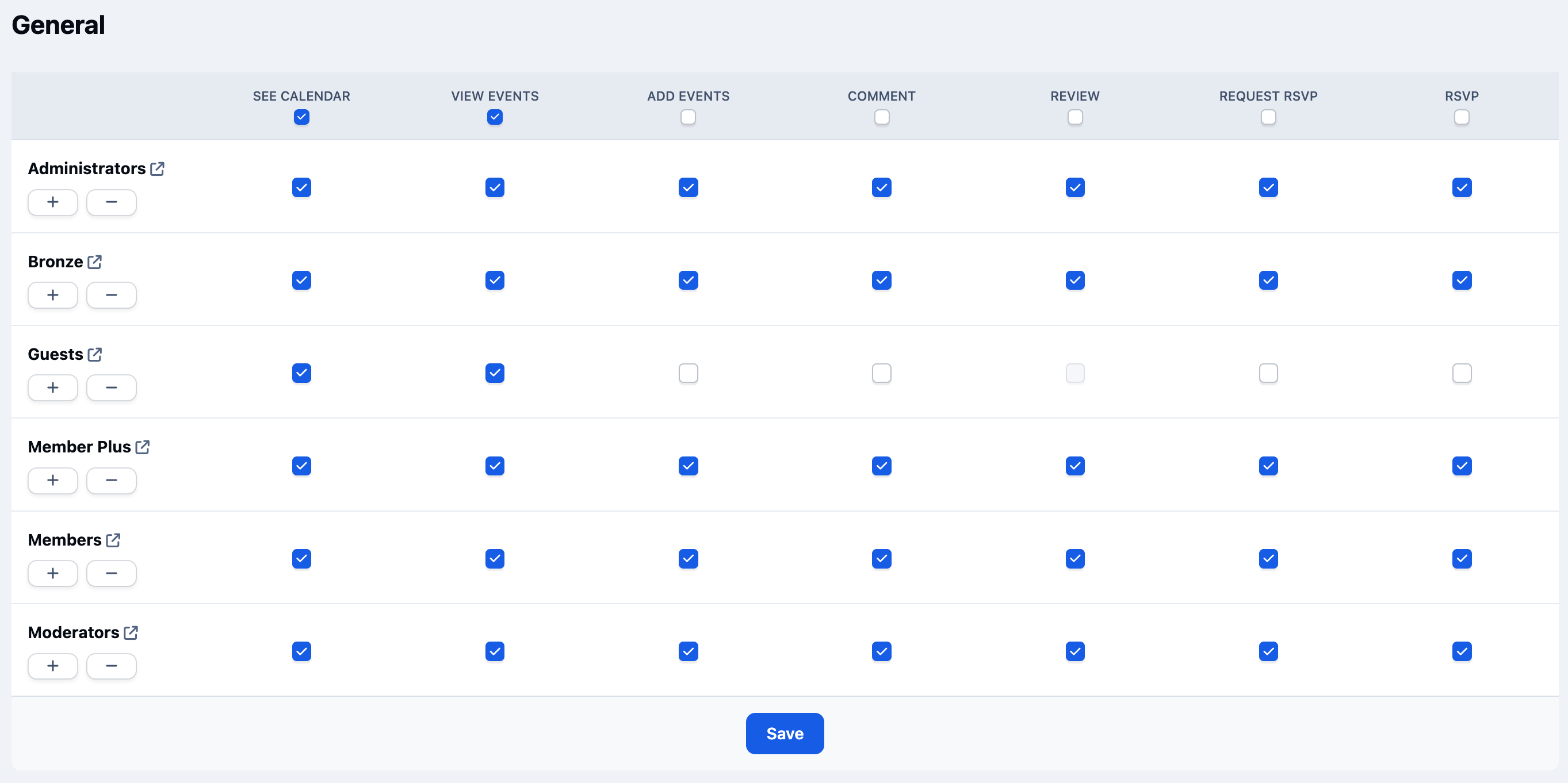The height and width of the screenshot is (783, 1568).
Task: Enable Comment for Guests
Action: click(x=881, y=373)
